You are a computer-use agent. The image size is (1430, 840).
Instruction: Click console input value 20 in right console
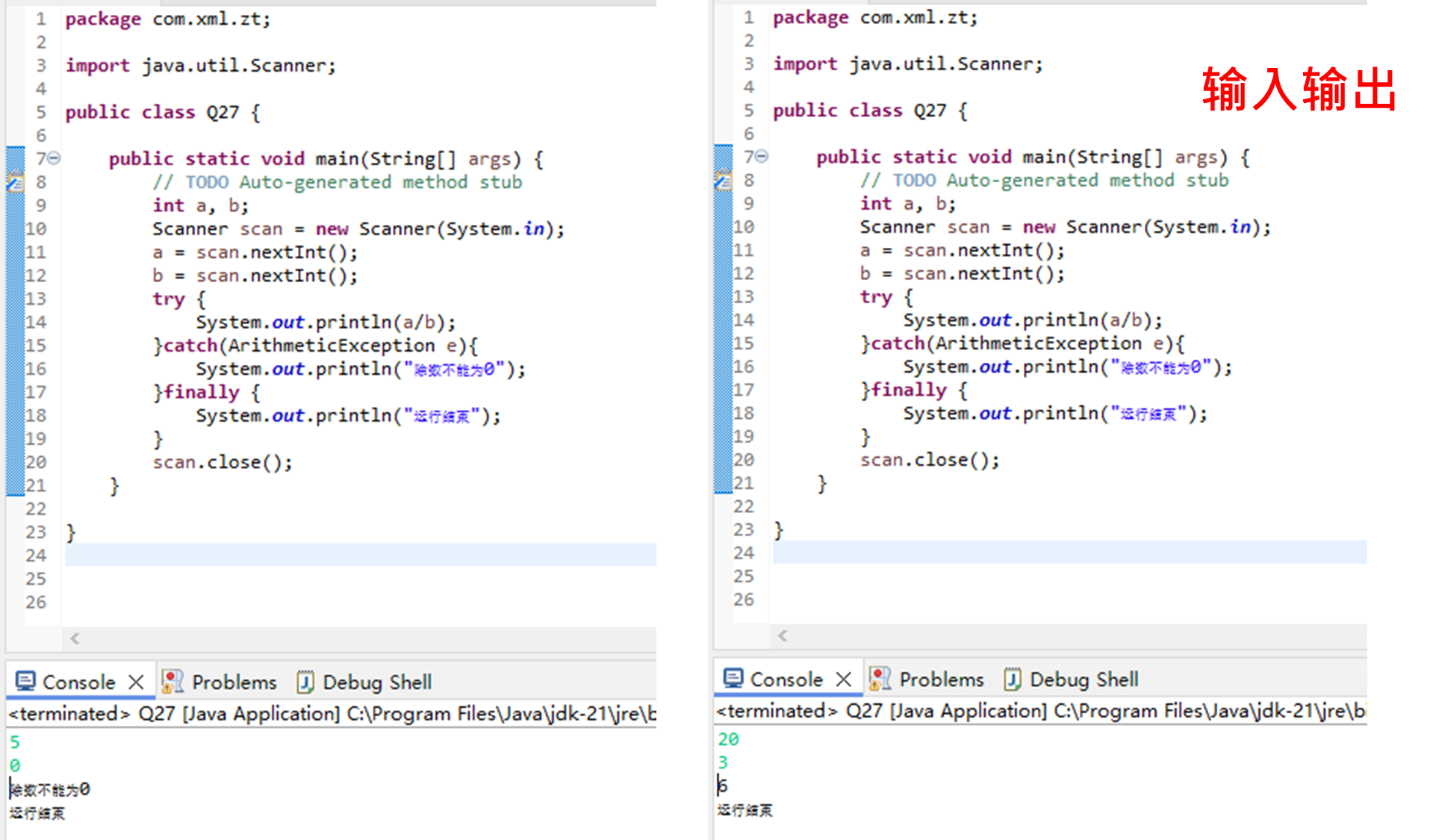(x=728, y=739)
